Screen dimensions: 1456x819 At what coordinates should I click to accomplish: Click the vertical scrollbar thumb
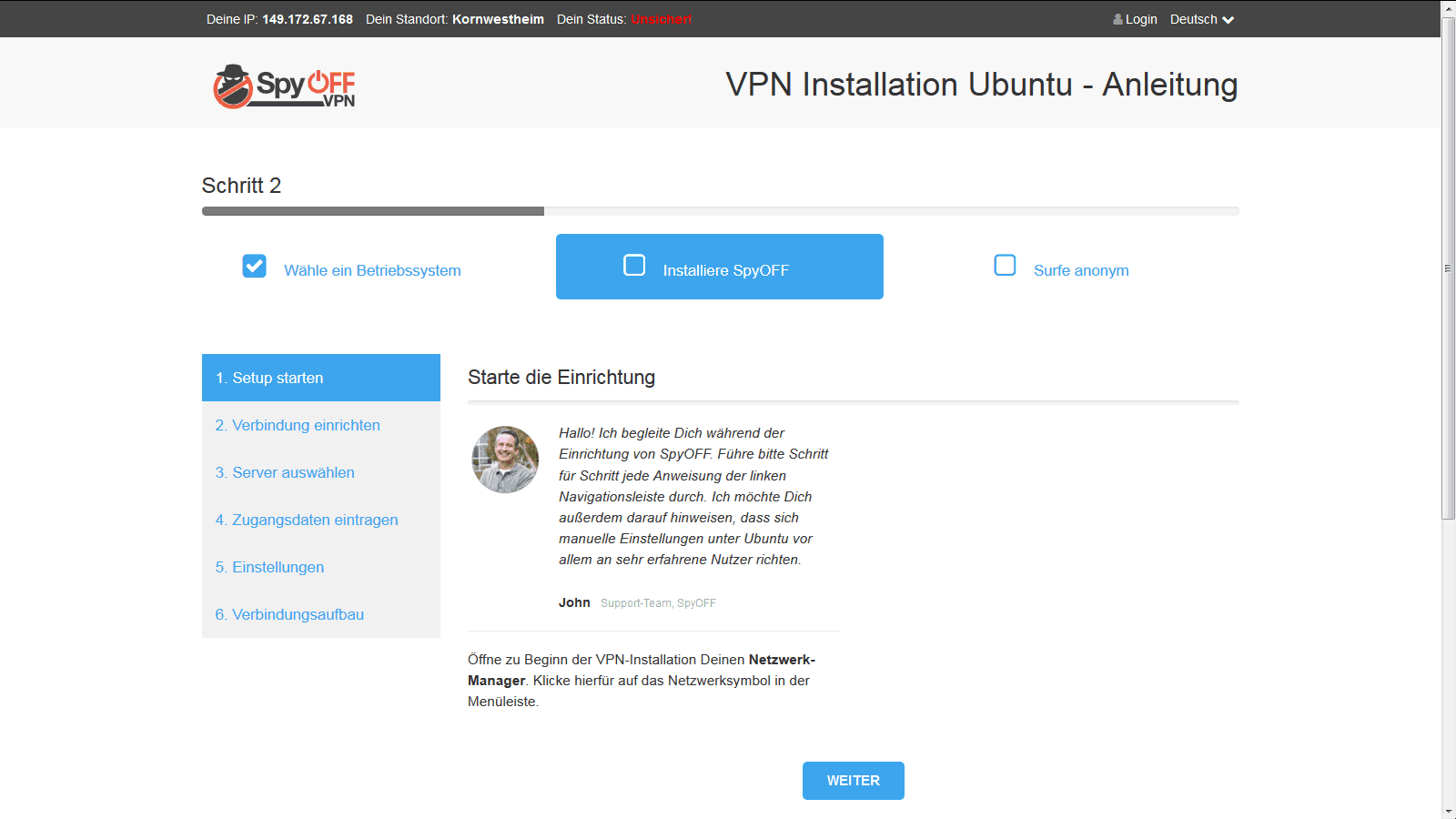click(1449, 268)
